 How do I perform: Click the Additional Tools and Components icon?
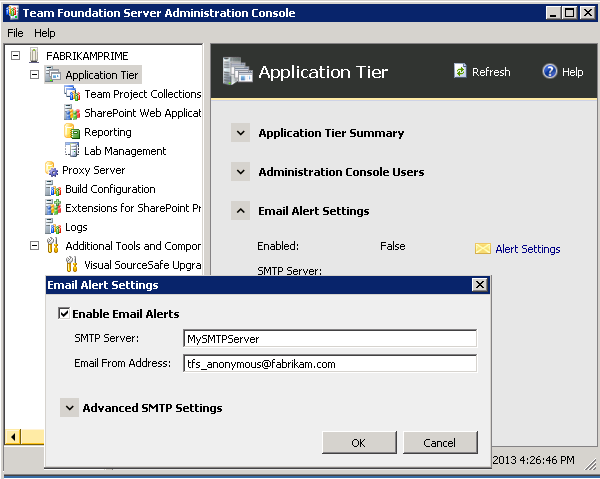tap(52, 246)
